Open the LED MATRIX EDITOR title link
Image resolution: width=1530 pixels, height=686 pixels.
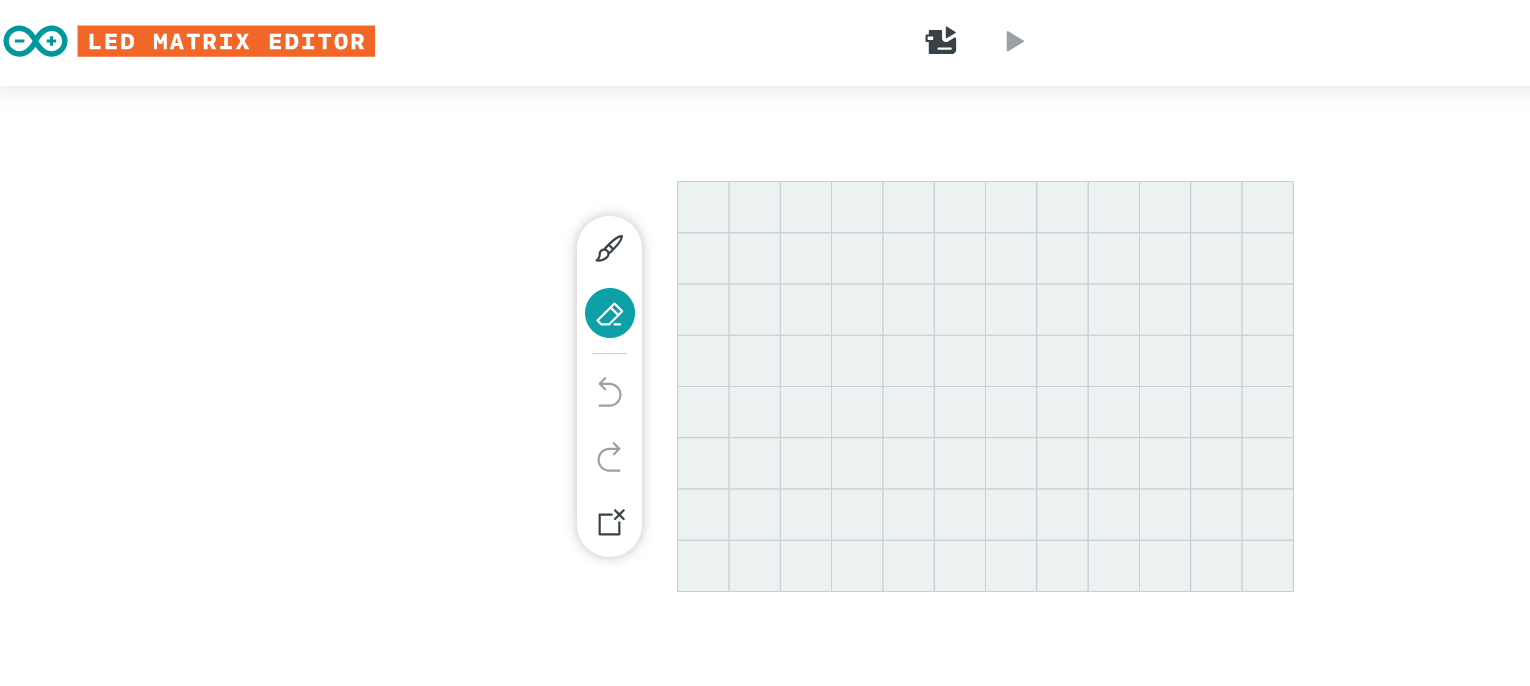tap(226, 41)
